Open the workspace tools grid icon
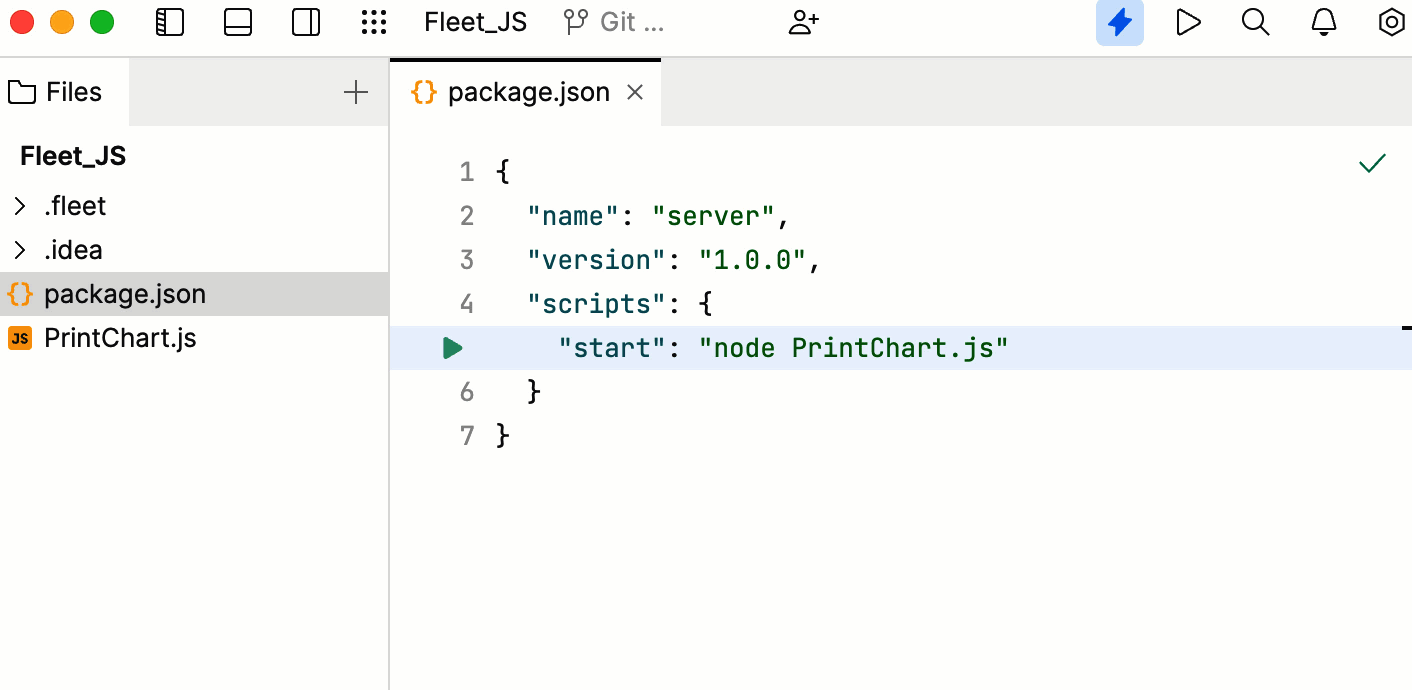 [x=374, y=22]
